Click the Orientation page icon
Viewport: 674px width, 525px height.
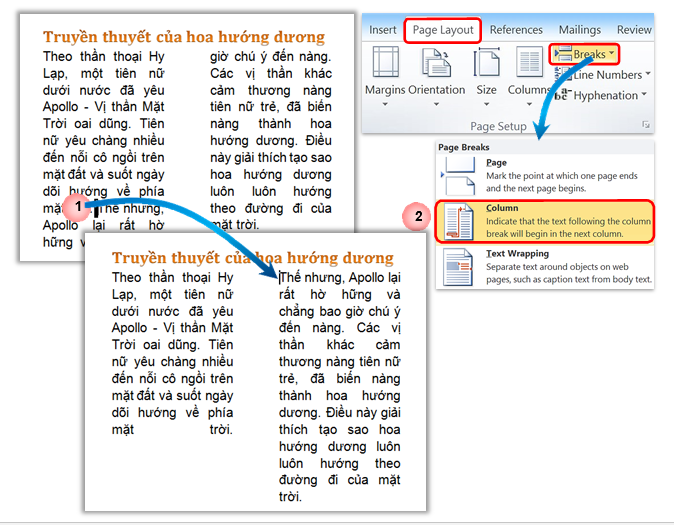[x=437, y=63]
